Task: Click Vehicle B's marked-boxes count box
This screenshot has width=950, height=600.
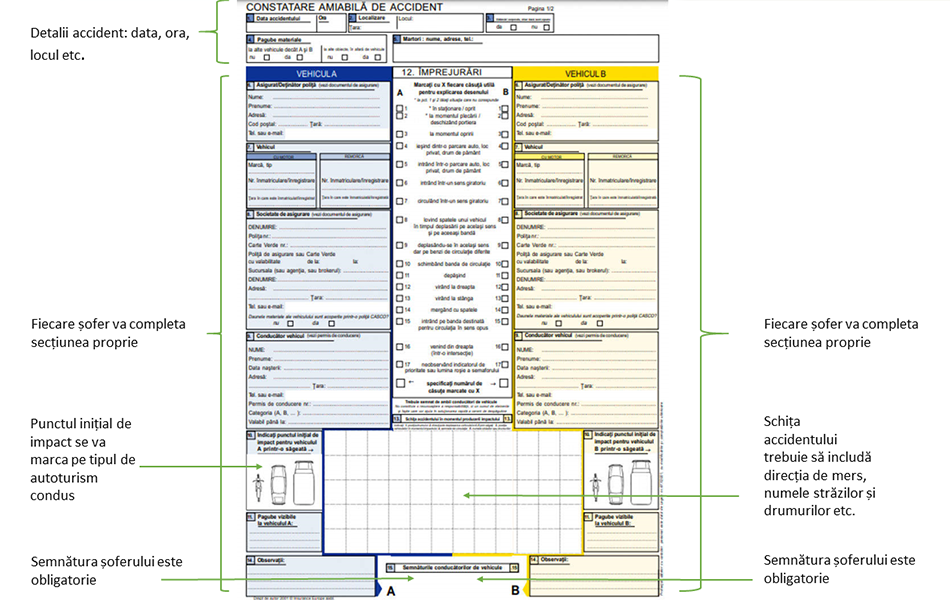Action: [503, 383]
